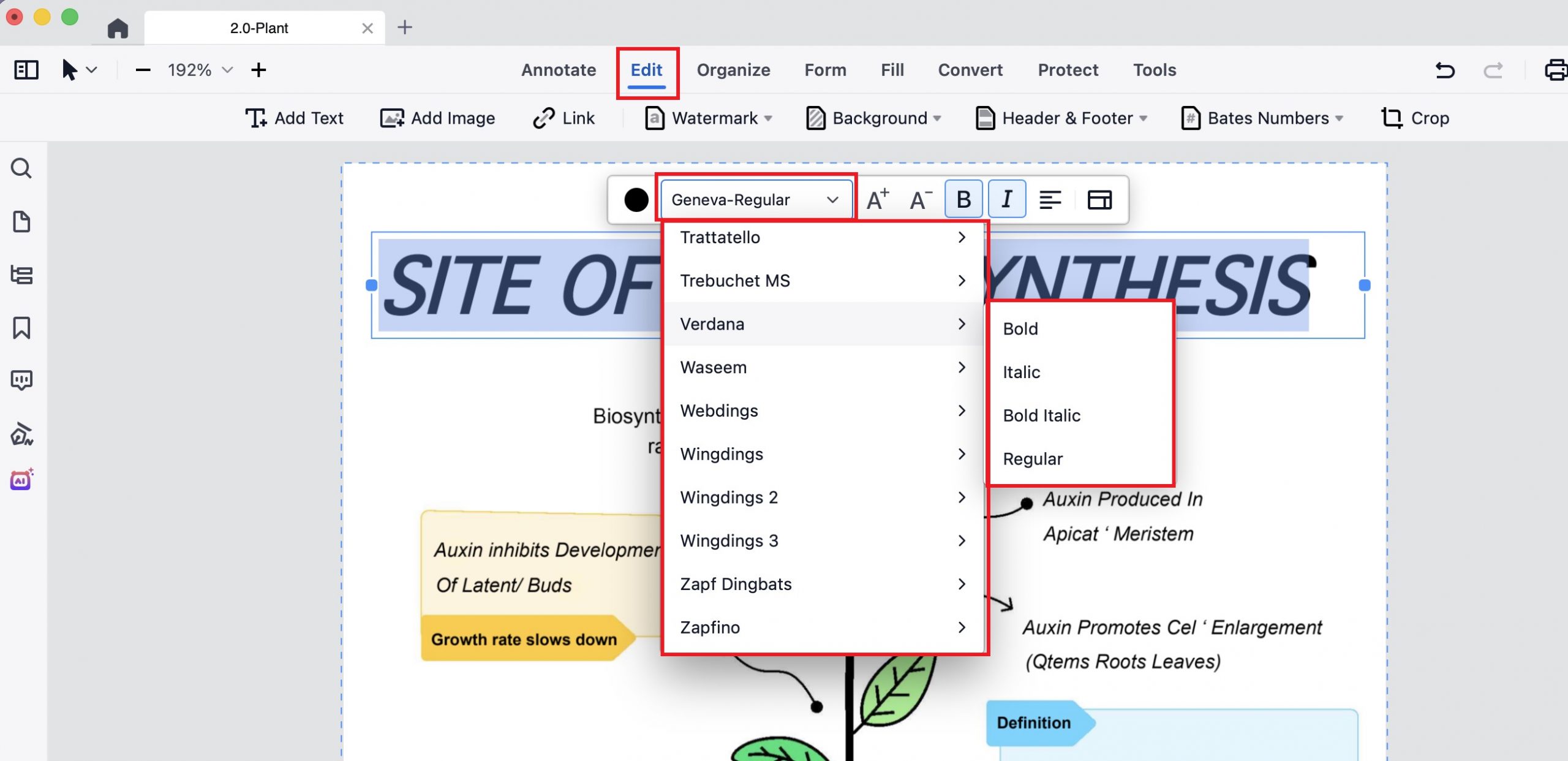Toggle the sidebar panel layout icon
The image size is (1568, 761).
(x=26, y=70)
